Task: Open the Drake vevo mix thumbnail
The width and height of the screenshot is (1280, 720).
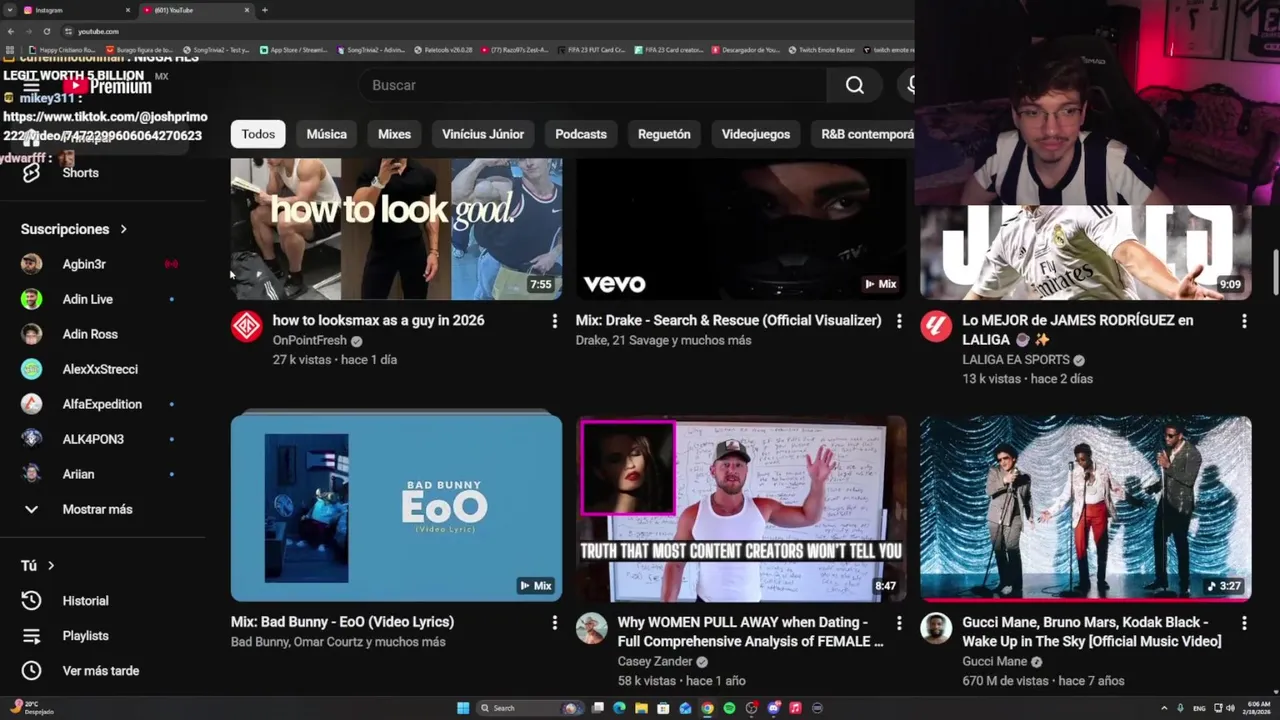Action: [741, 228]
